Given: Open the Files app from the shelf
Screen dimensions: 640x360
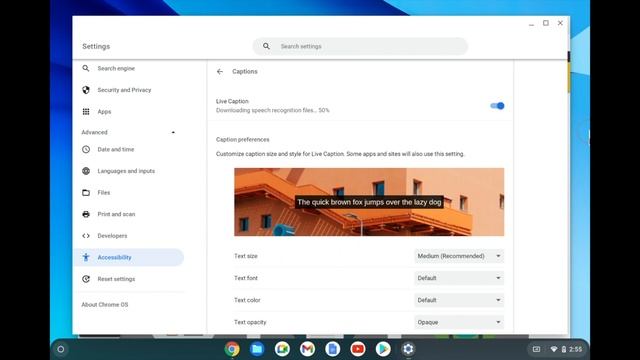Looking at the screenshot, I should 257,349.
